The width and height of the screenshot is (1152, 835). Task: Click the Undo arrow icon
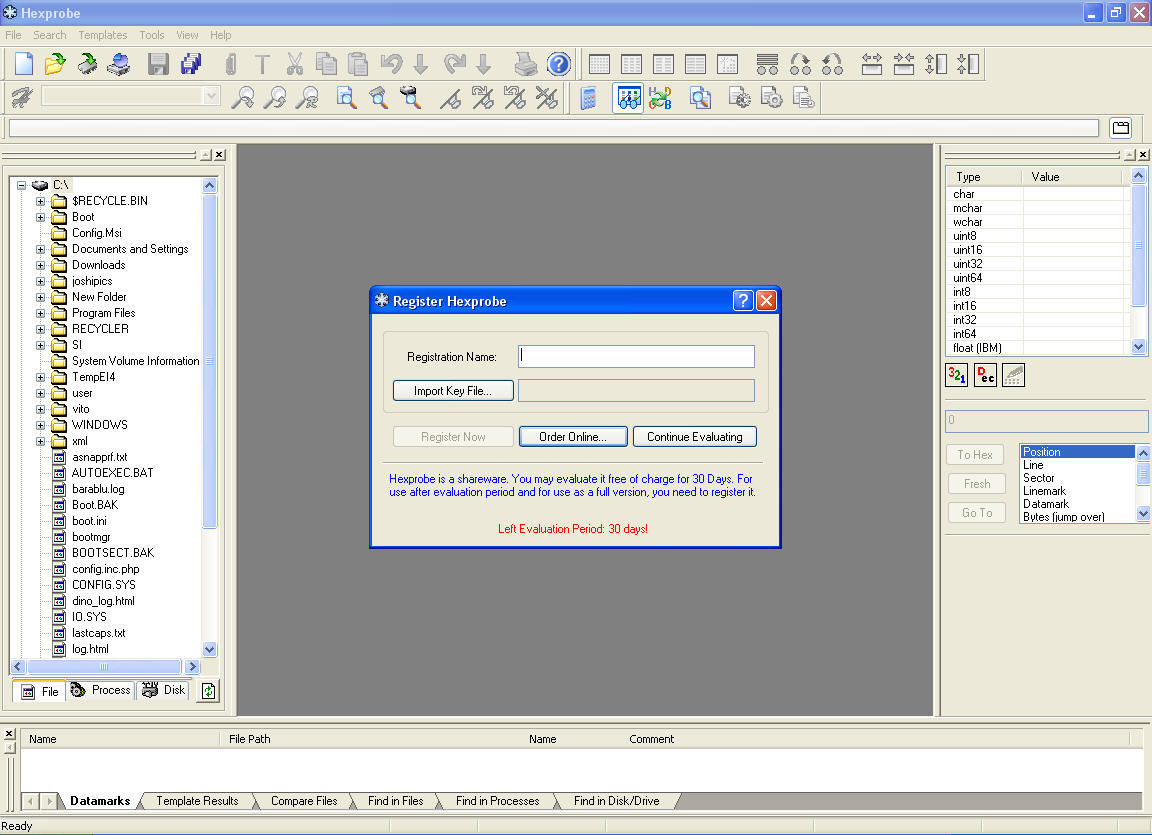pyautogui.click(x=391, y=64)
